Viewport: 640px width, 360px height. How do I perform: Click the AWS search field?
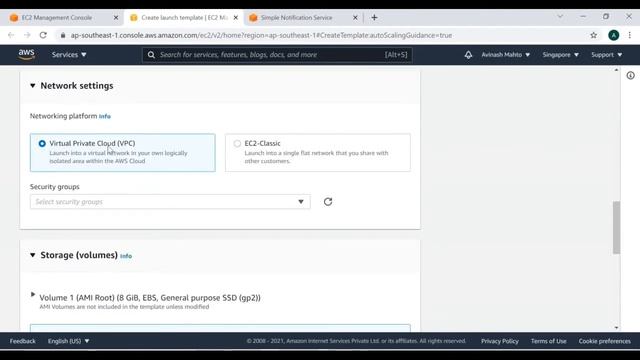click(x=277, y=55)
